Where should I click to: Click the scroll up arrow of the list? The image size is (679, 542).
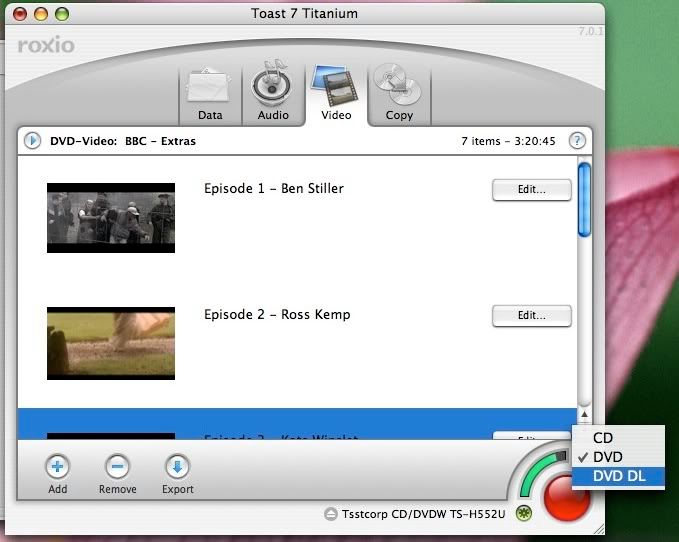(x=584, y=415)
